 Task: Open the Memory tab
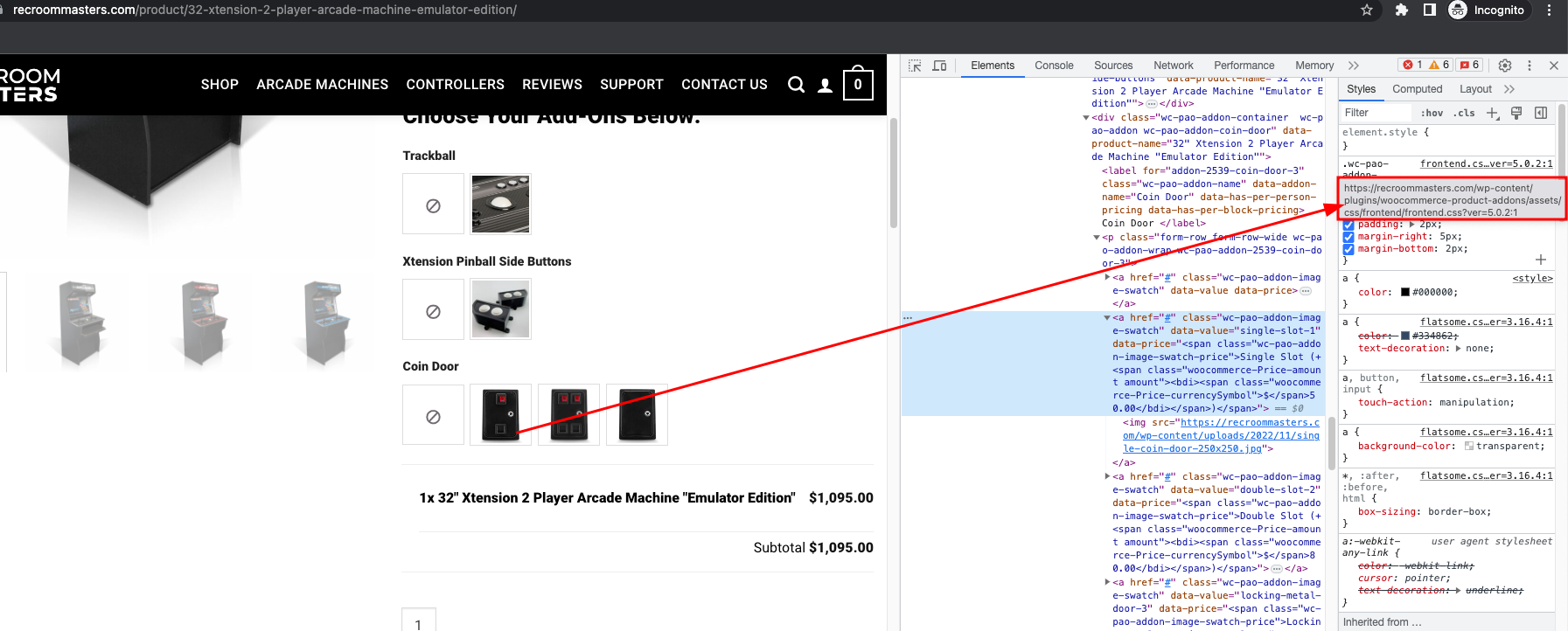point(1314,66)
